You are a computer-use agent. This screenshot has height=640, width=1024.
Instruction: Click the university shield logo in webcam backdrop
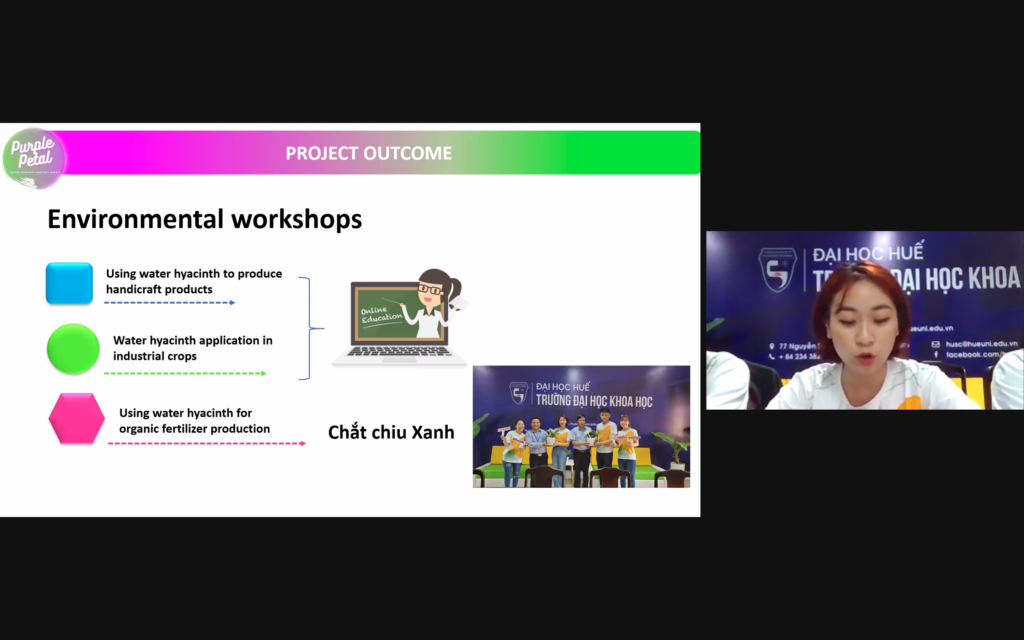pos(777,268)
